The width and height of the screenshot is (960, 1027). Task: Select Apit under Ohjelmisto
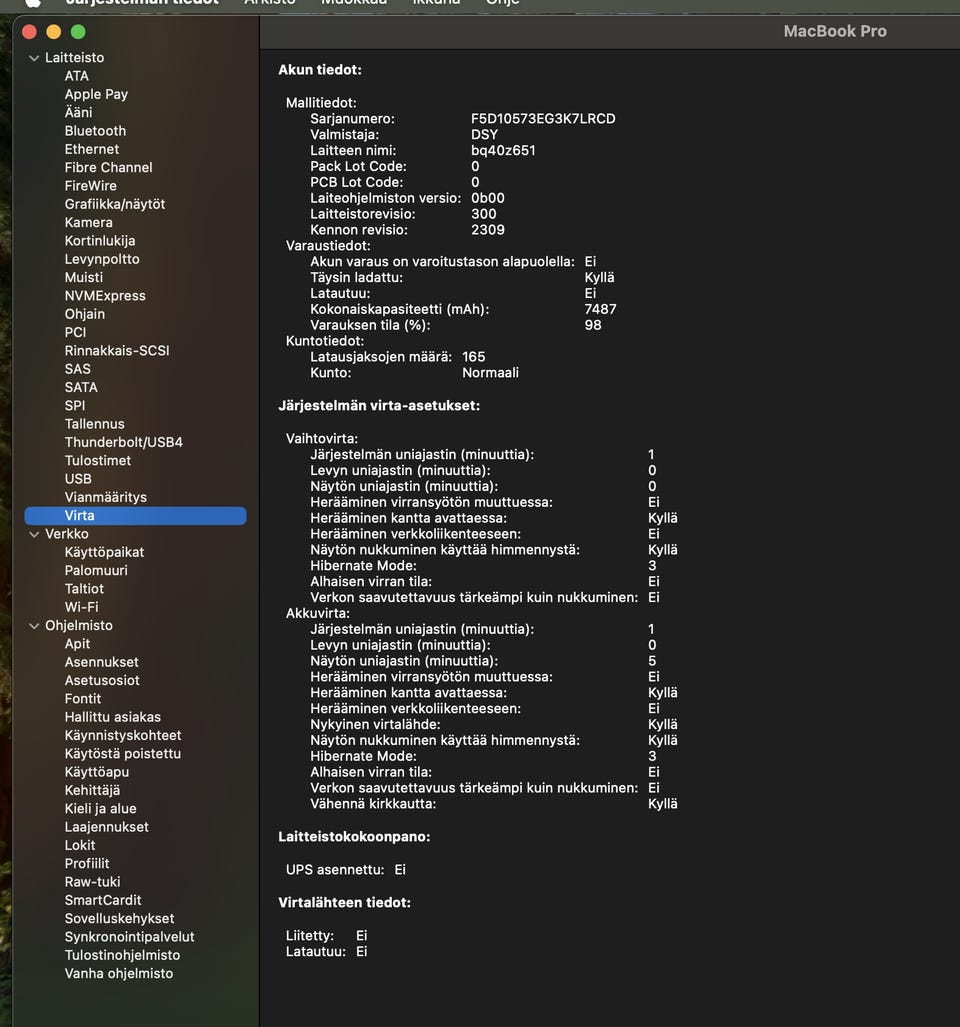tap(77, 644)
